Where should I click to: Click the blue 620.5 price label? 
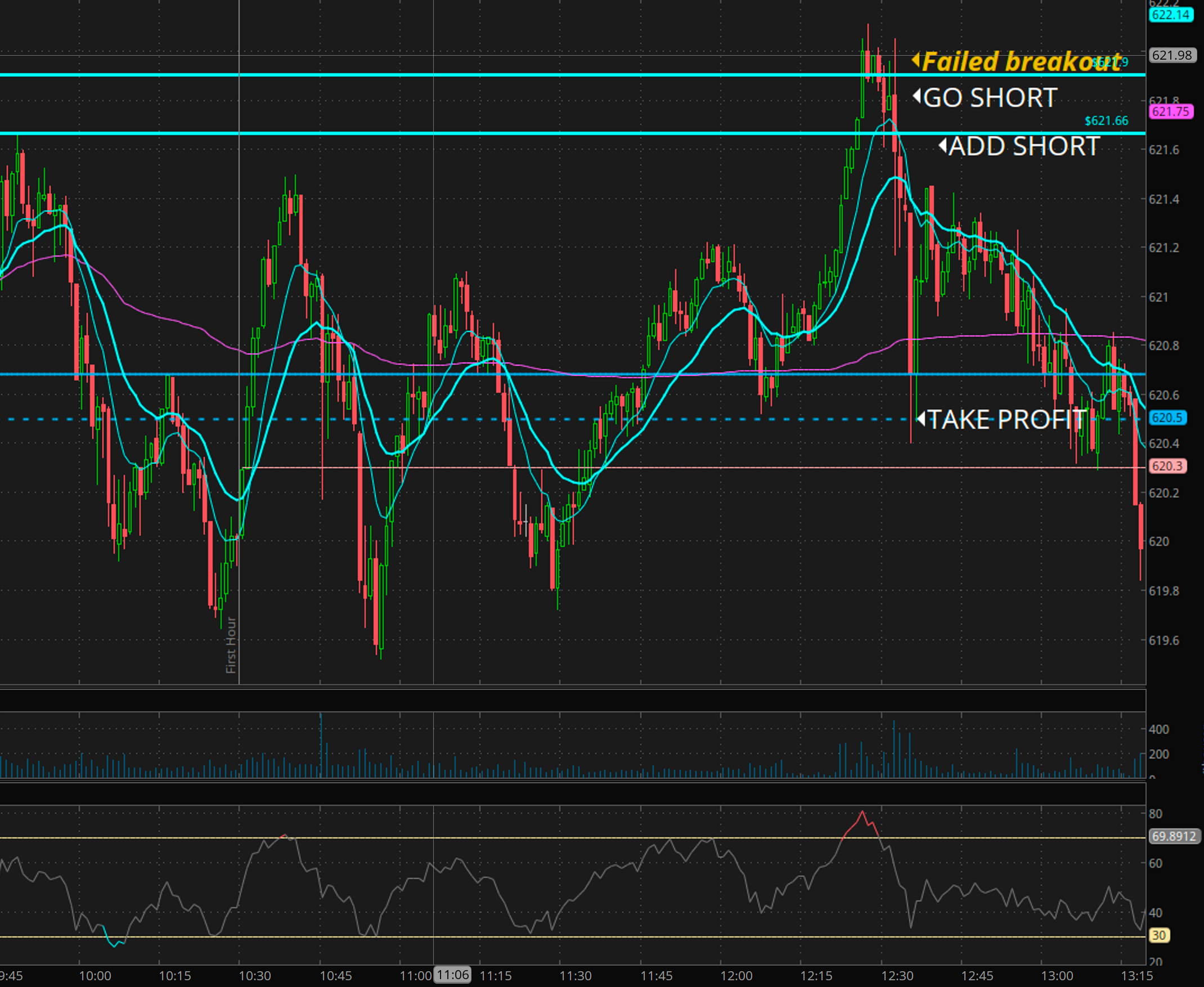point(1167,418)
